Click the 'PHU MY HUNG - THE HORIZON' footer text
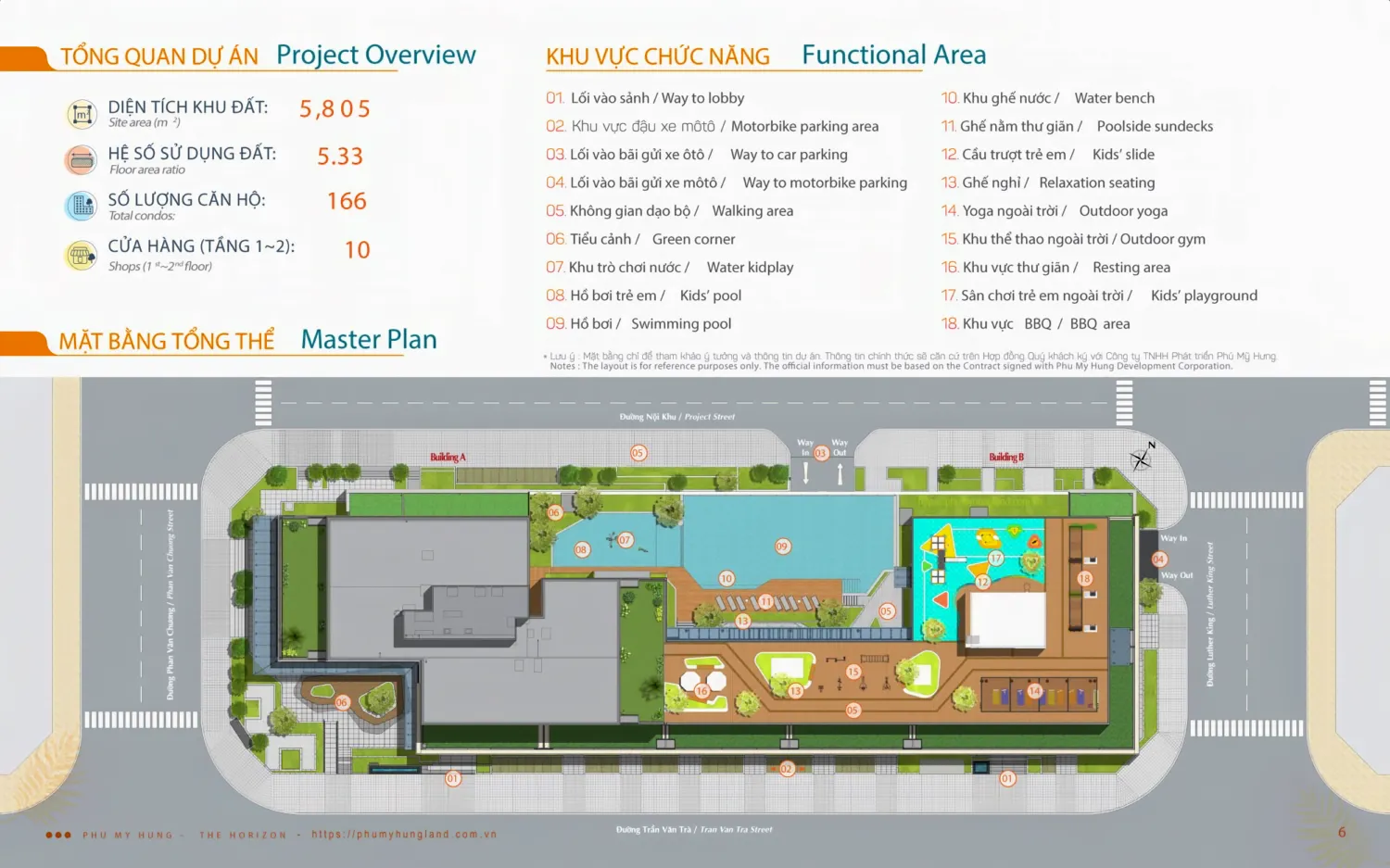1390x868 pixels. (x=185, y=836)
